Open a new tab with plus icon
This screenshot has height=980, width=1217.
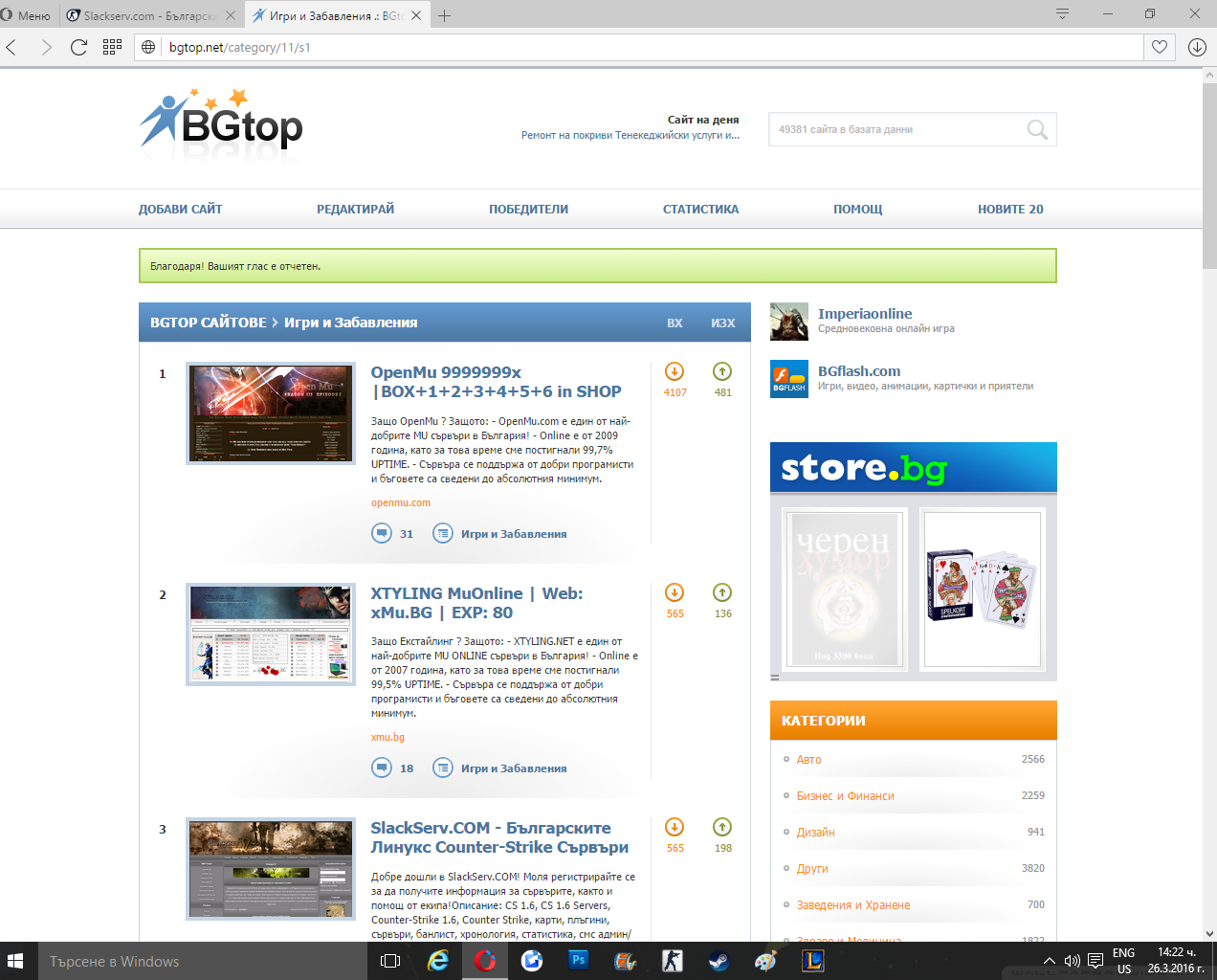click(444, 15)
